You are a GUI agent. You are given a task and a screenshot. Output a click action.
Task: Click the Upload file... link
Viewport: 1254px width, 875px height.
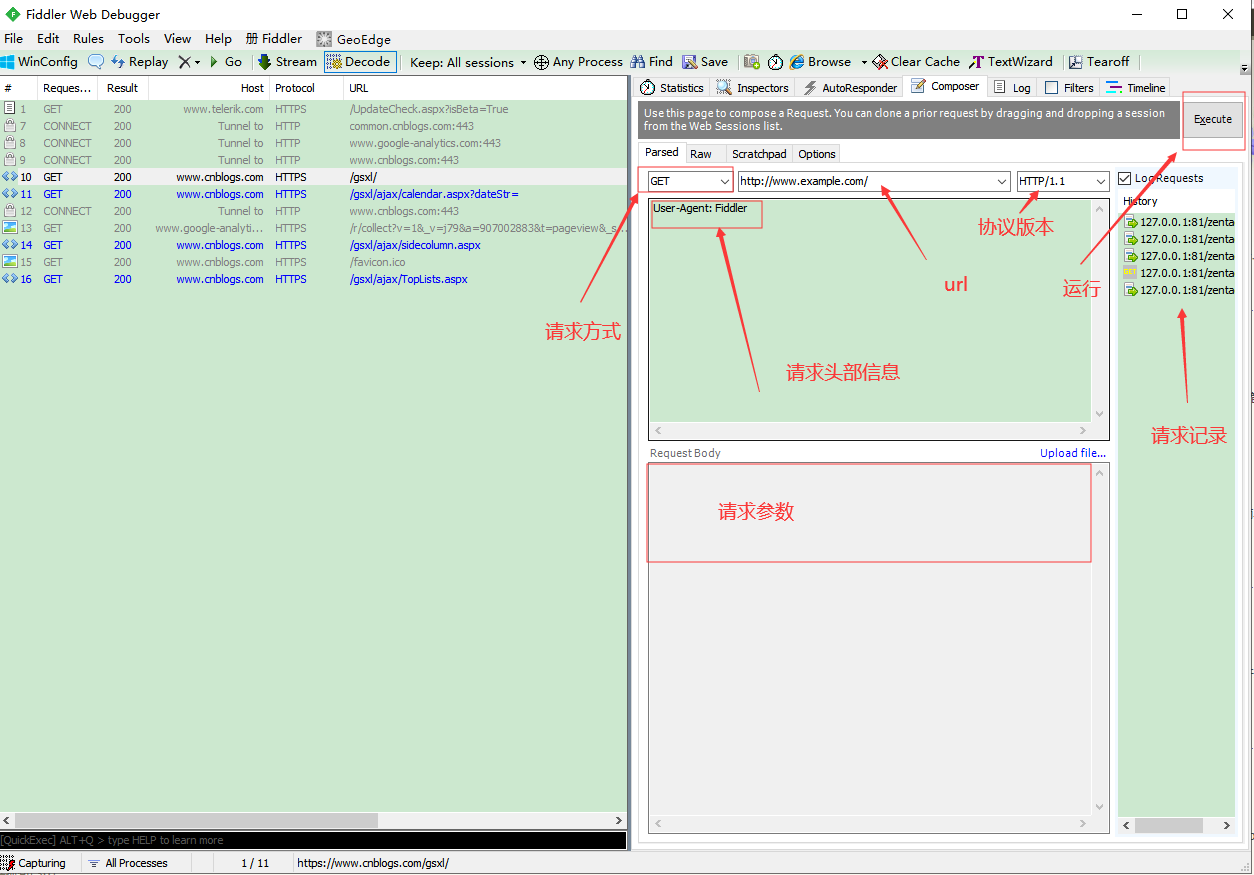(1073, 453)
